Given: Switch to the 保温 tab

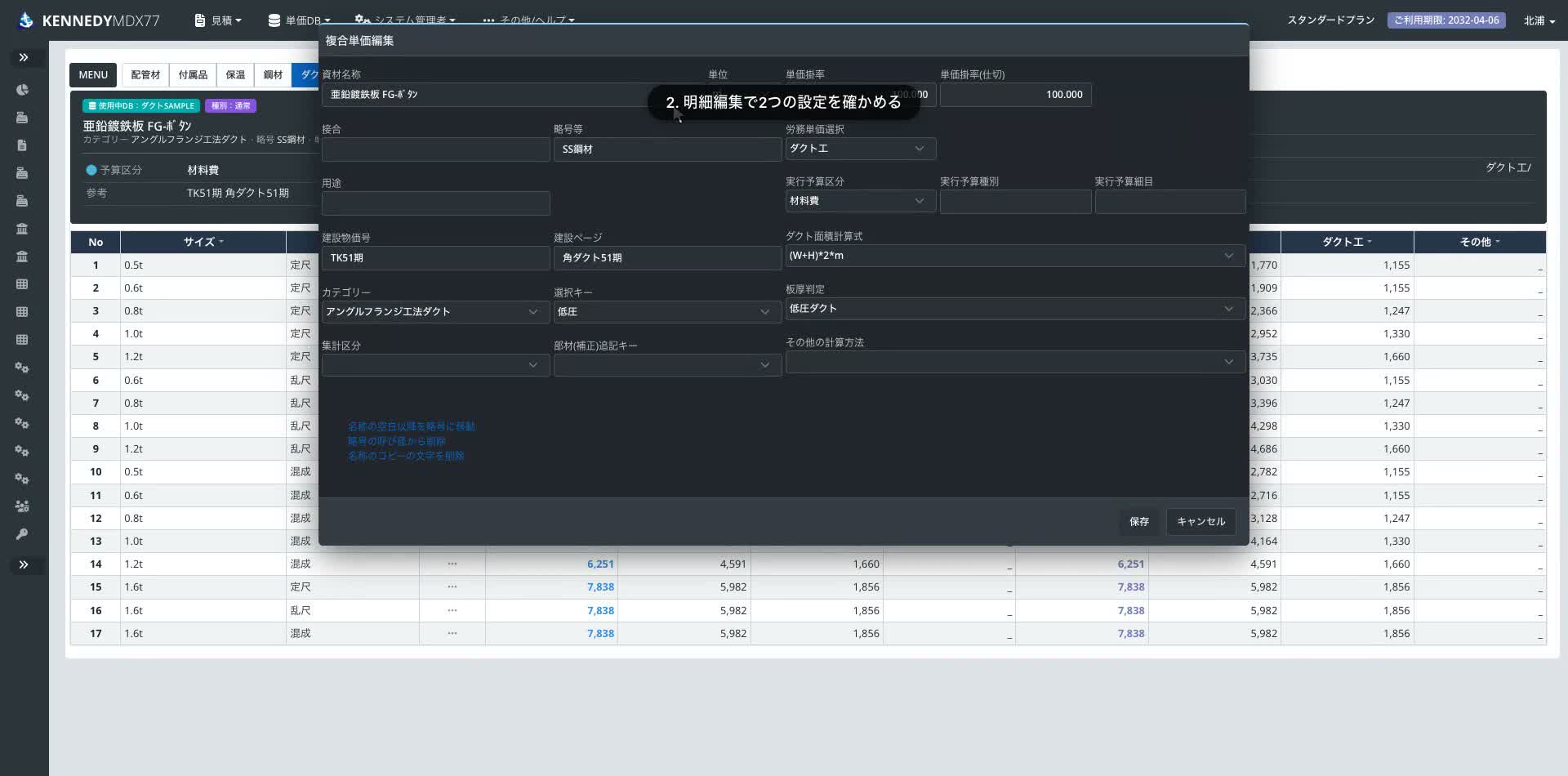Looking at the screenshot, I should (x=235, y=75).
